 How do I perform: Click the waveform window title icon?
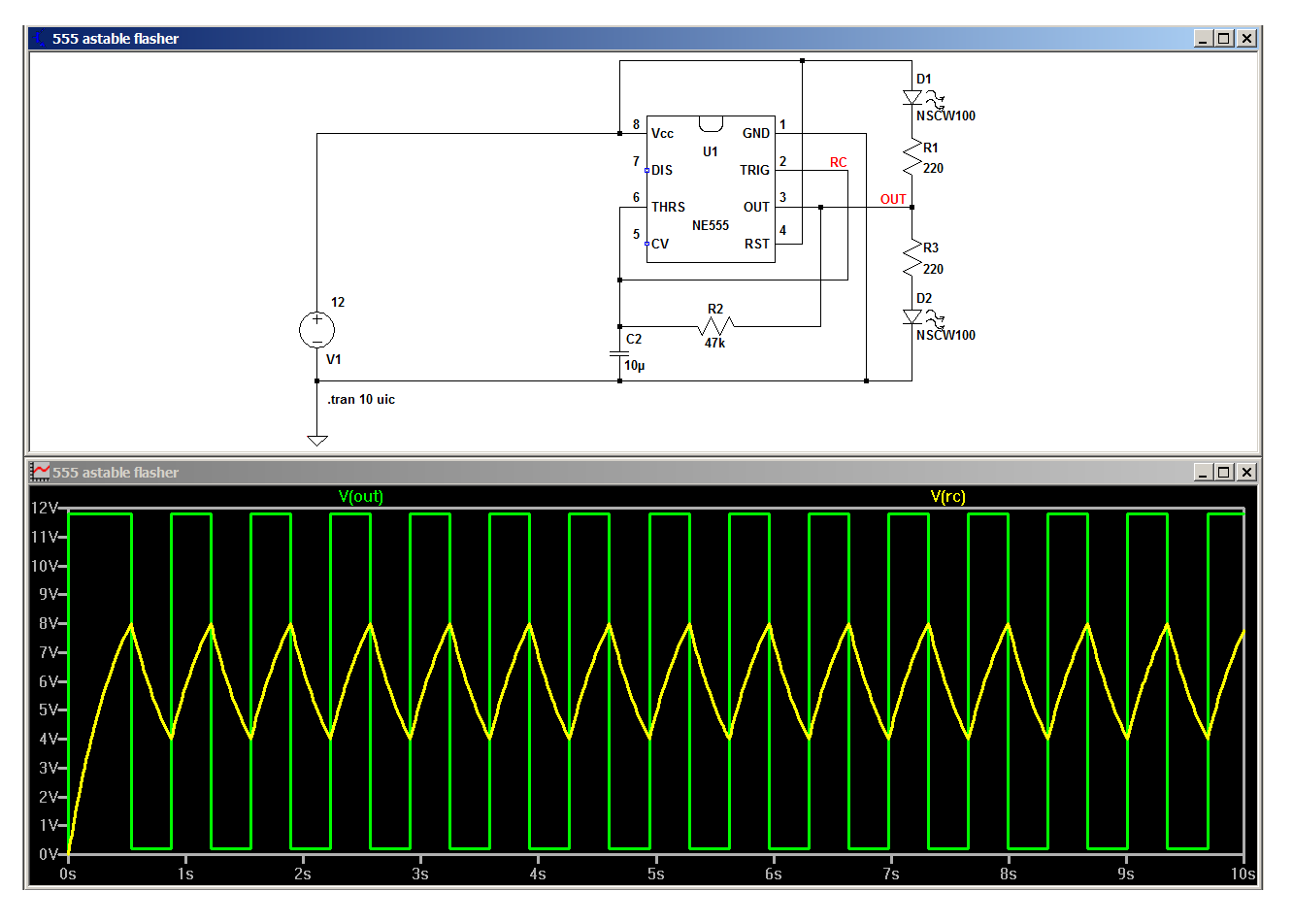tap(40, 473)
